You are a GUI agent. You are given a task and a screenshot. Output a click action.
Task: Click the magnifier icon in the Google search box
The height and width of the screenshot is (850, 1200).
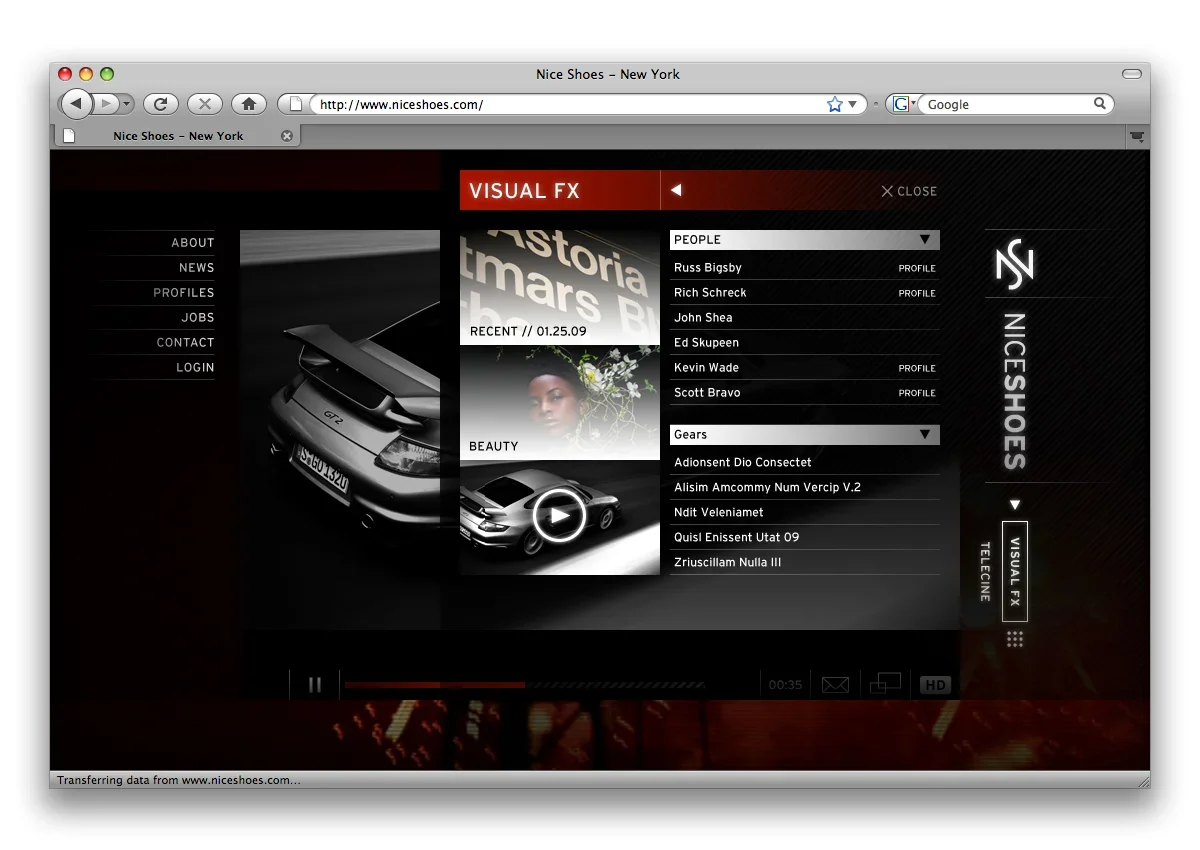pos(1100,103)
